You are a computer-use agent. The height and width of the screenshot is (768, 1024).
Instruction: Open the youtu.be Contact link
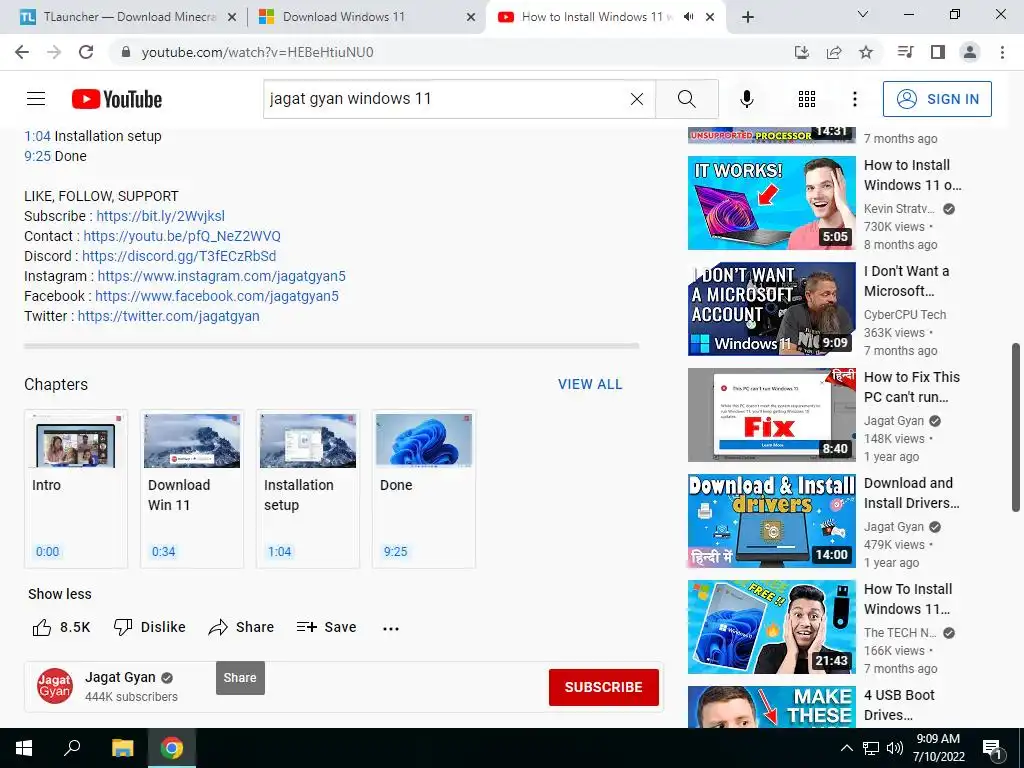tap(182, 236)
